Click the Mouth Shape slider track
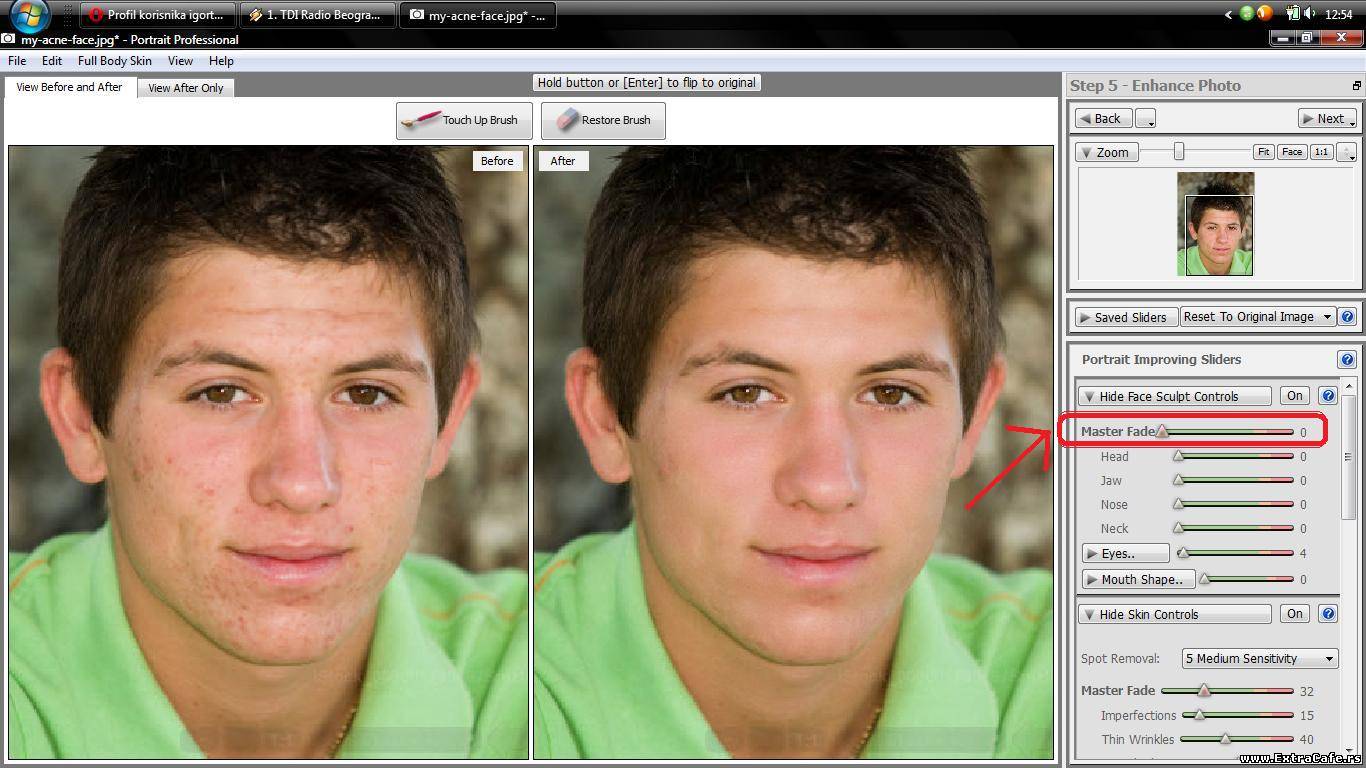This screenshot has width=1366, height=768. click(x=1247, y=579)
